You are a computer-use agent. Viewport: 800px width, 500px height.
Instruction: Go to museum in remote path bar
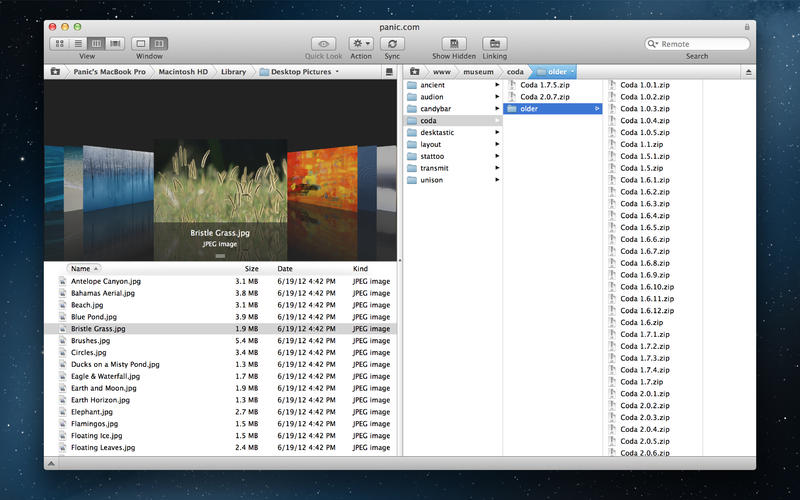point(478,72)
